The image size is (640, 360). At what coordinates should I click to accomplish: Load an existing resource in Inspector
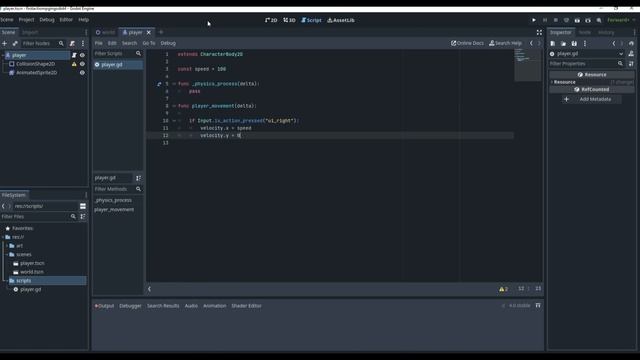[x=563, y=43]
